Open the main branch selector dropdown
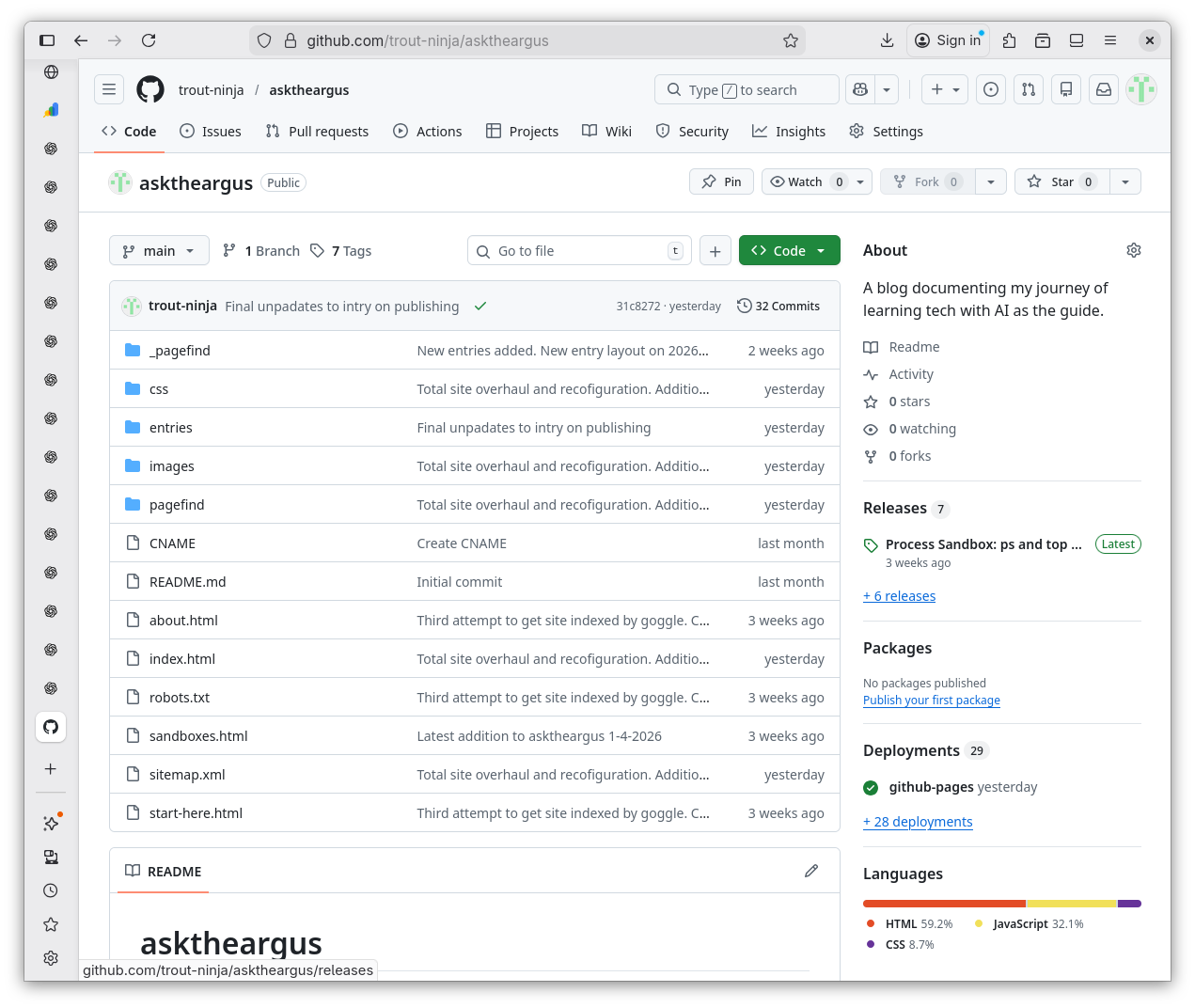The width and height of the screenshot is (1195, 1008). click(159, 250)
